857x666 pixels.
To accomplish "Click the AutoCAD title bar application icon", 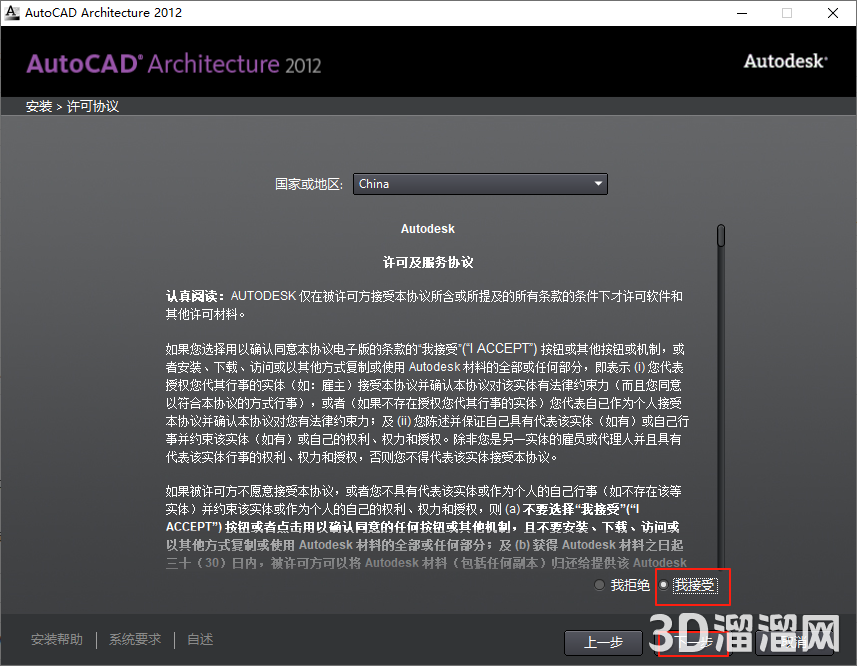I will tap(12, 13).
